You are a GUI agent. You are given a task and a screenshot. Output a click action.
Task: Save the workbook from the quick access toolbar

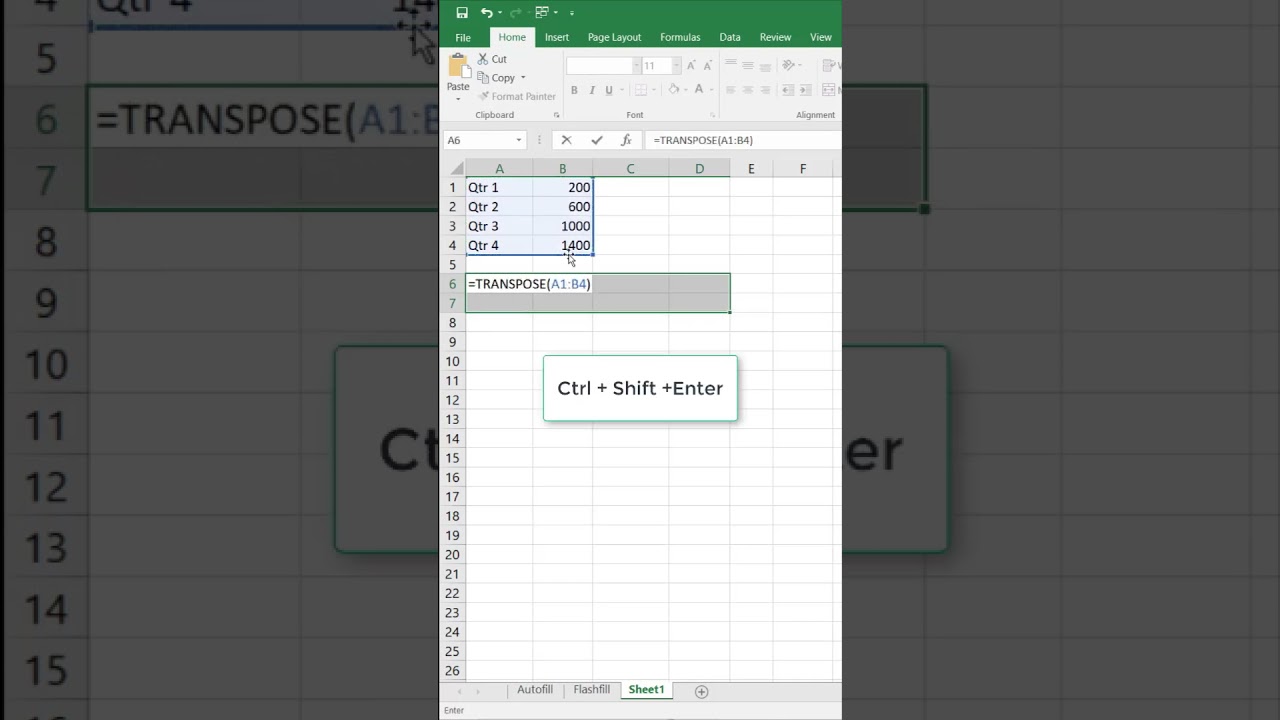[462, 13]
